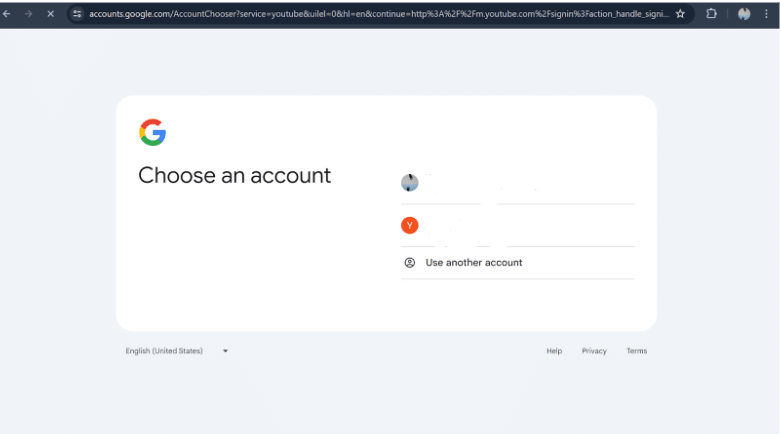Open the Chrome three-dot menu
Viewport: 781px width, 434px height.
pyautogui.click(x=767, y=14)
